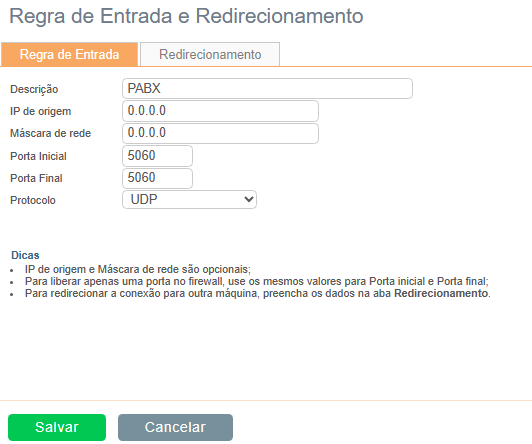The height and width of the screenshot is (444, 532).
Task: Click the Máscara de rede label
Action: (51, 133)
